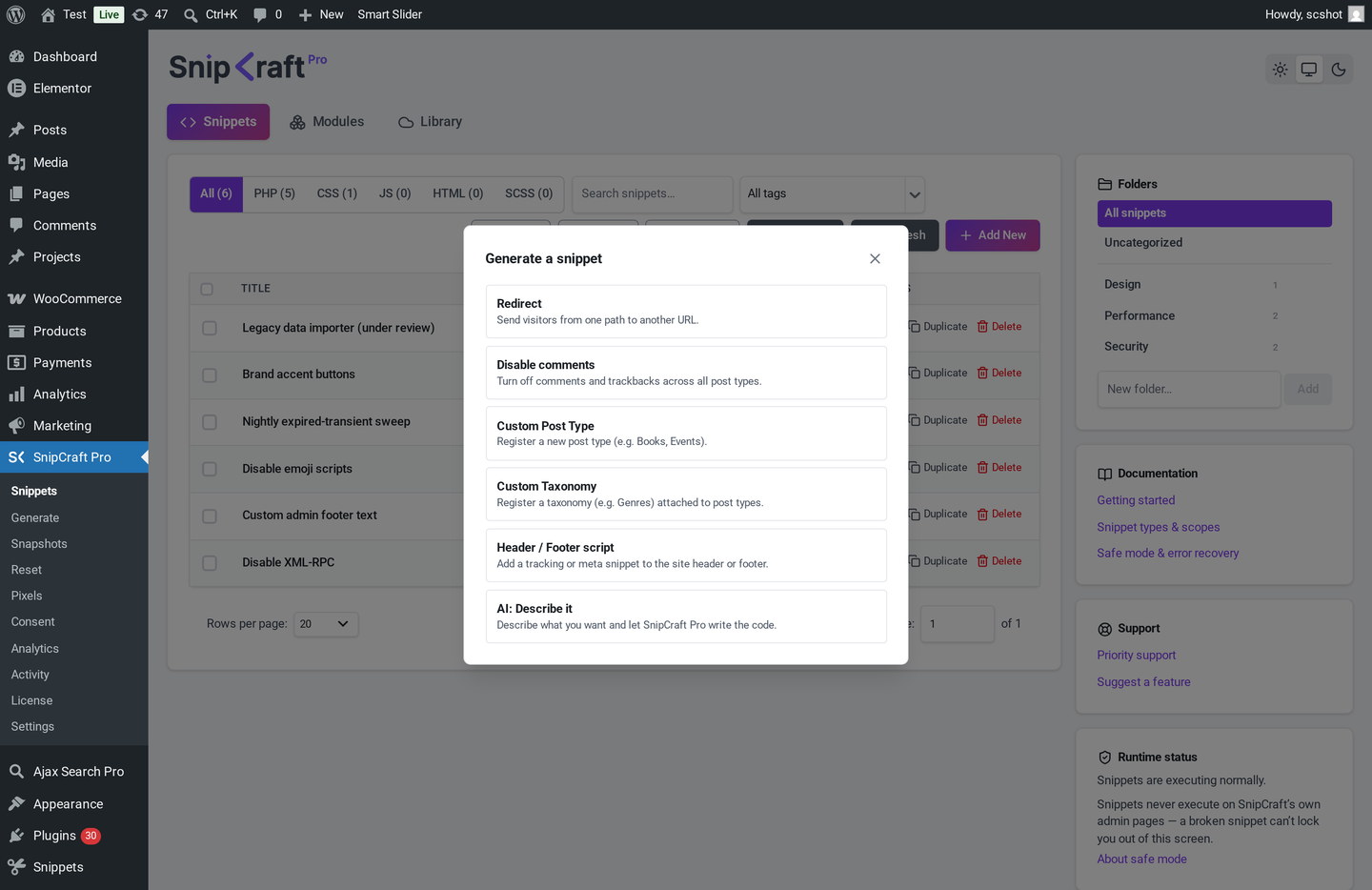Image resolution: width=1372 pixels, height=890 pixels.
Task: Open Snippet types & scopes link
Action: tap(1159, 527)
